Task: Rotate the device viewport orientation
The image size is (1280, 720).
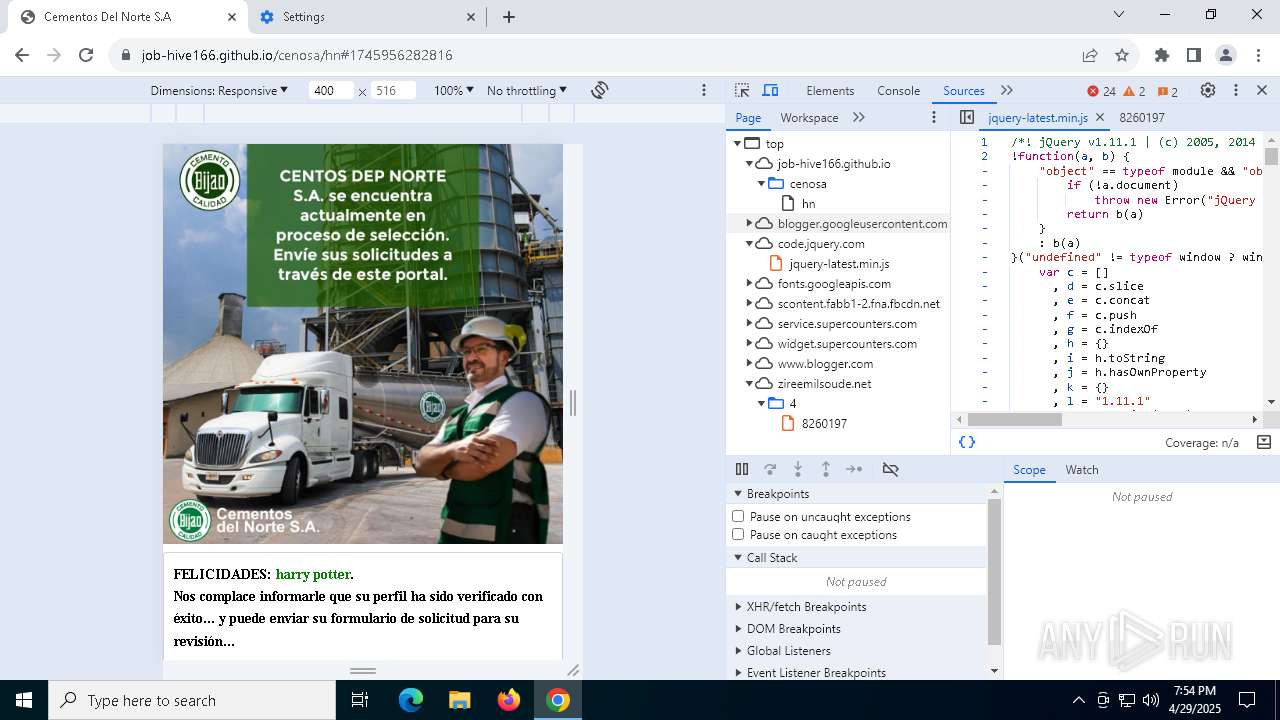Action: (x=600, y=90)
